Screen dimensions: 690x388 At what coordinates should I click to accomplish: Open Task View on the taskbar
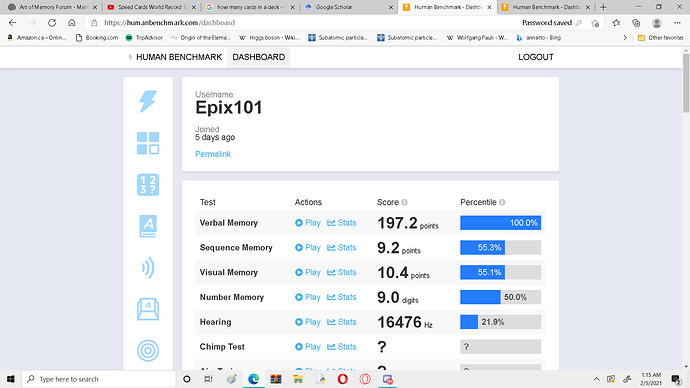tap(209, 379)
